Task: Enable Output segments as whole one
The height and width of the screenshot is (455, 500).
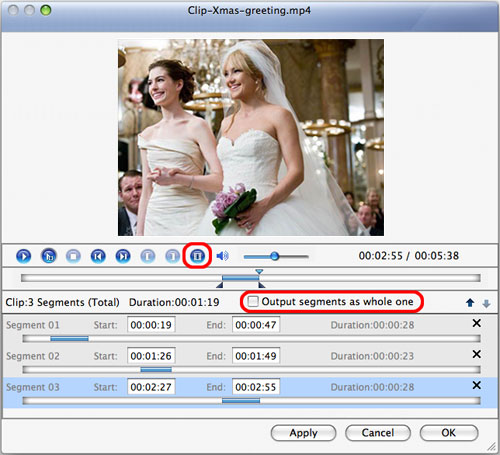Action: pyautogui.click(x=253, y=302)
